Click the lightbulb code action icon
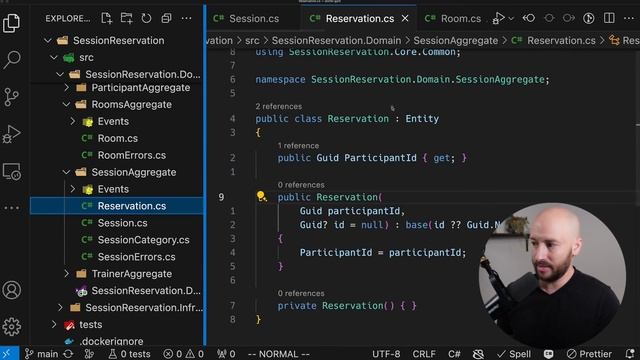Viewport: 640px width, 360px height. 261,197
